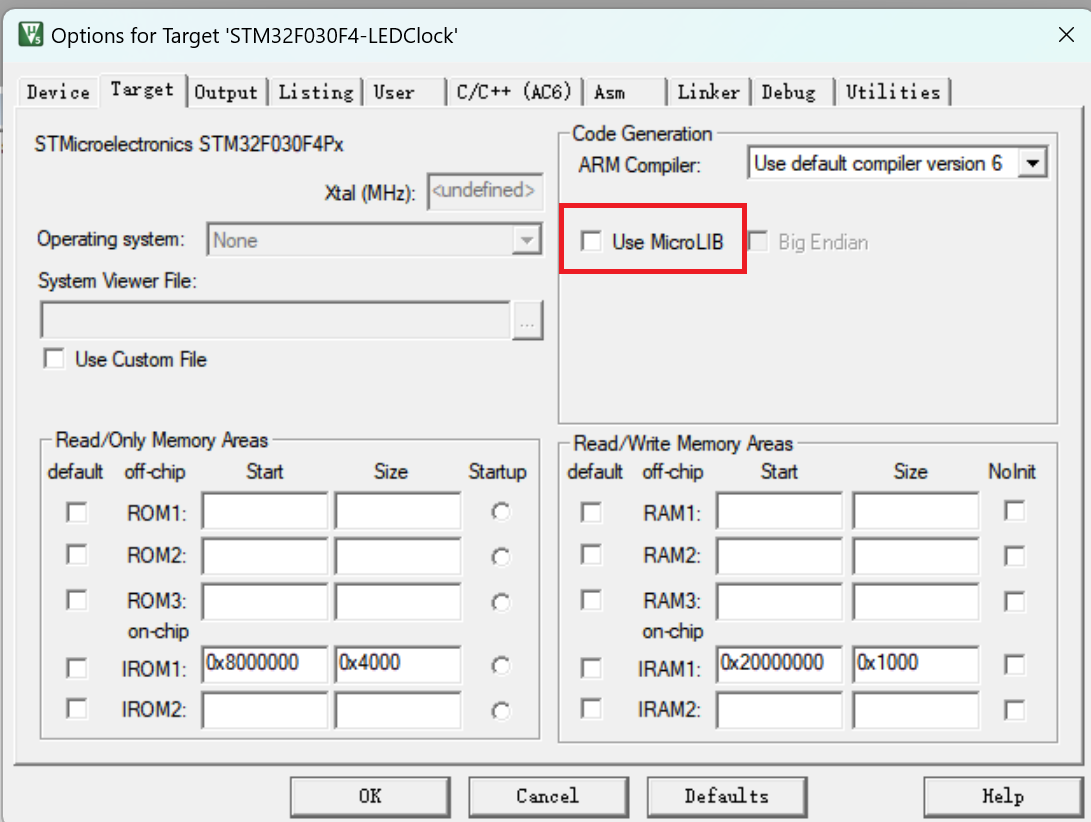Toggle the RAM3 NoInit checkbox
The image size is (1091, 822).
1014,601
